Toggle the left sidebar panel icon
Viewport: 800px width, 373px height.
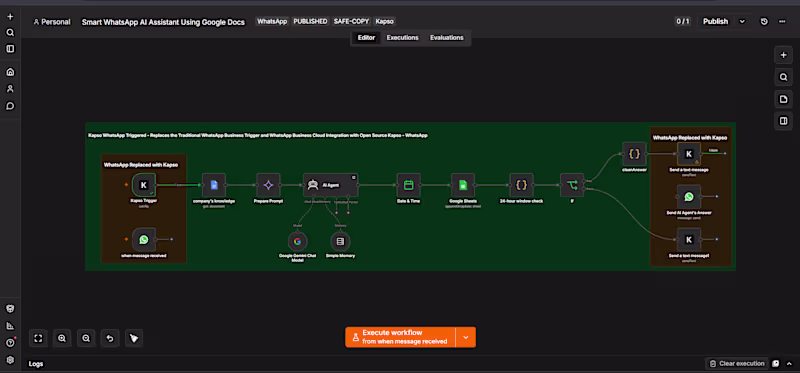click(x=10, y=49)
